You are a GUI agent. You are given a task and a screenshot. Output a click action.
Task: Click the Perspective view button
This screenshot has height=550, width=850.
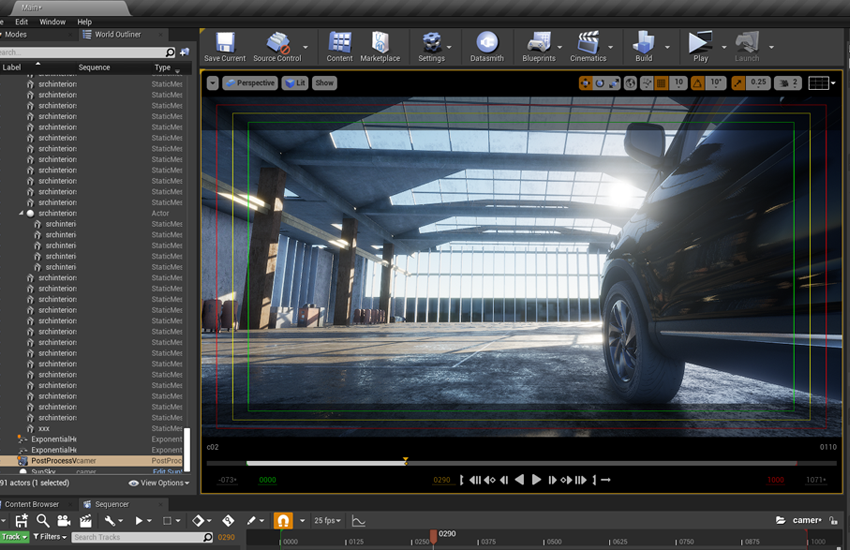tap(250, 83)
